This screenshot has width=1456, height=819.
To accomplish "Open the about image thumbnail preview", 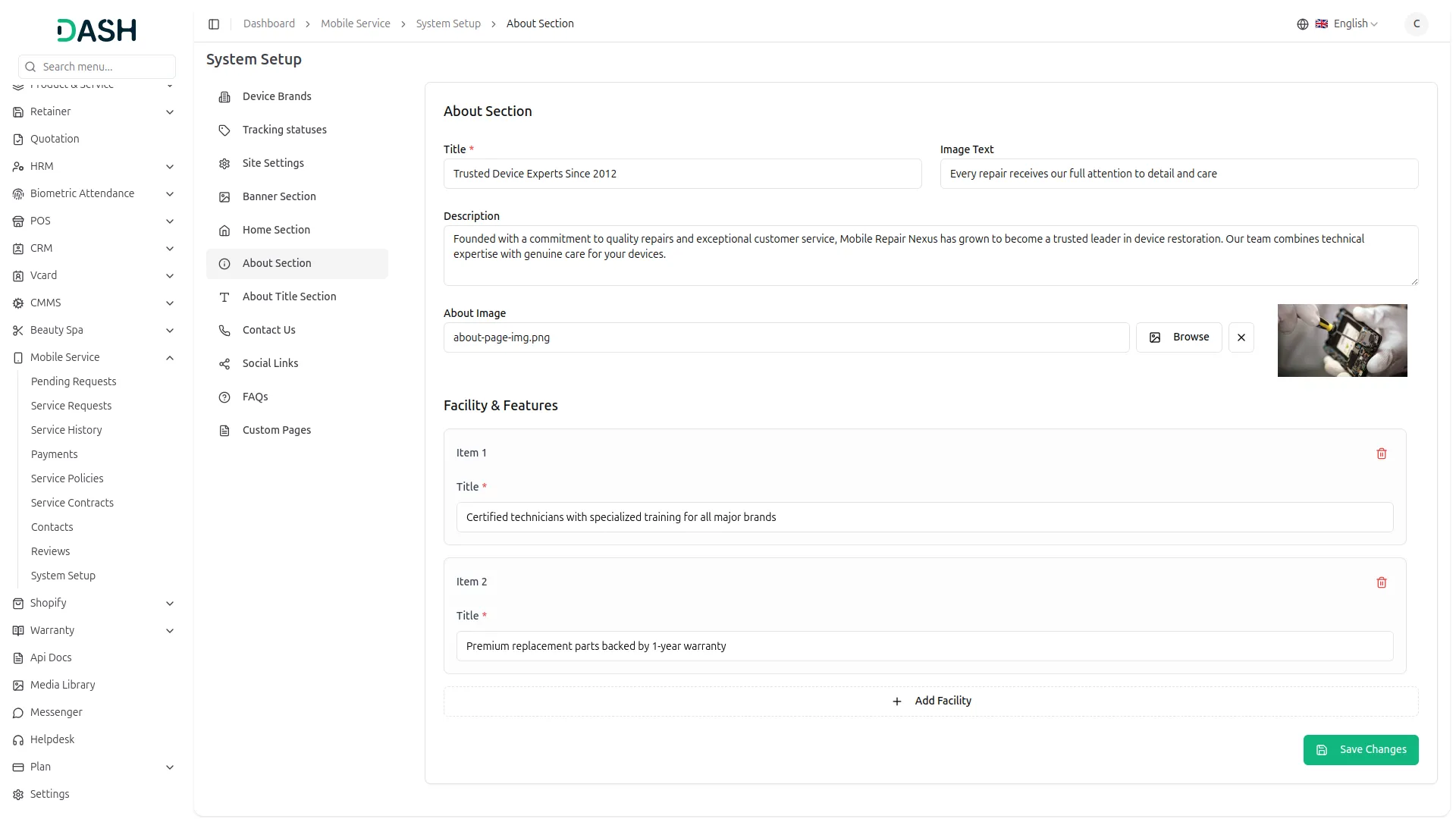I will point(1342,340).
